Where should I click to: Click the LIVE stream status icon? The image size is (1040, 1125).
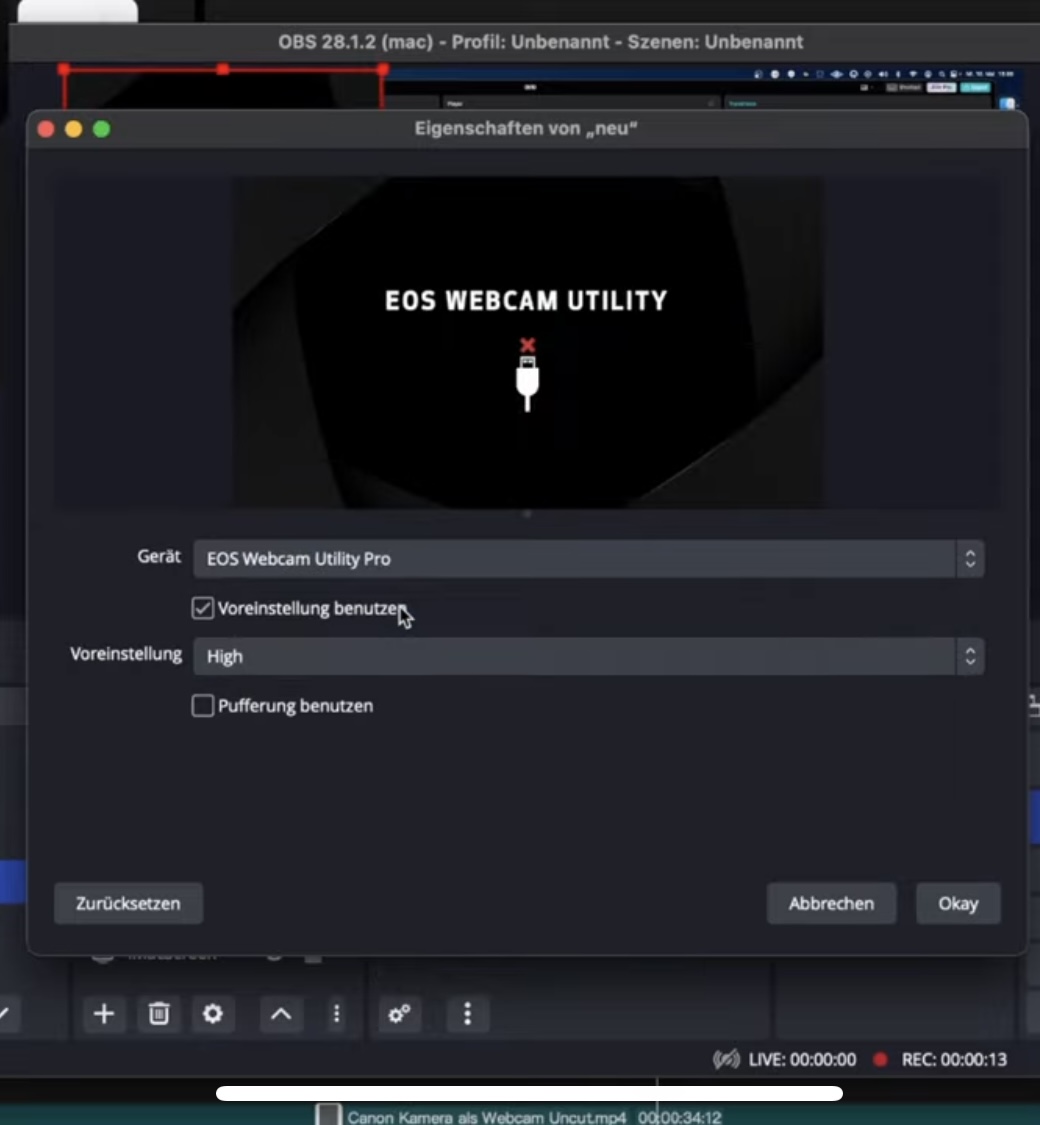[726, 1059]
